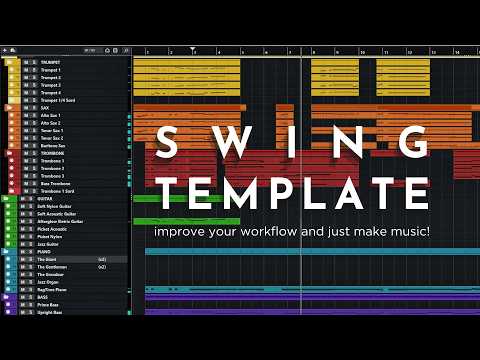
Task: Click the Baritone Sax track instrument icon
Action: coord(11,146)
